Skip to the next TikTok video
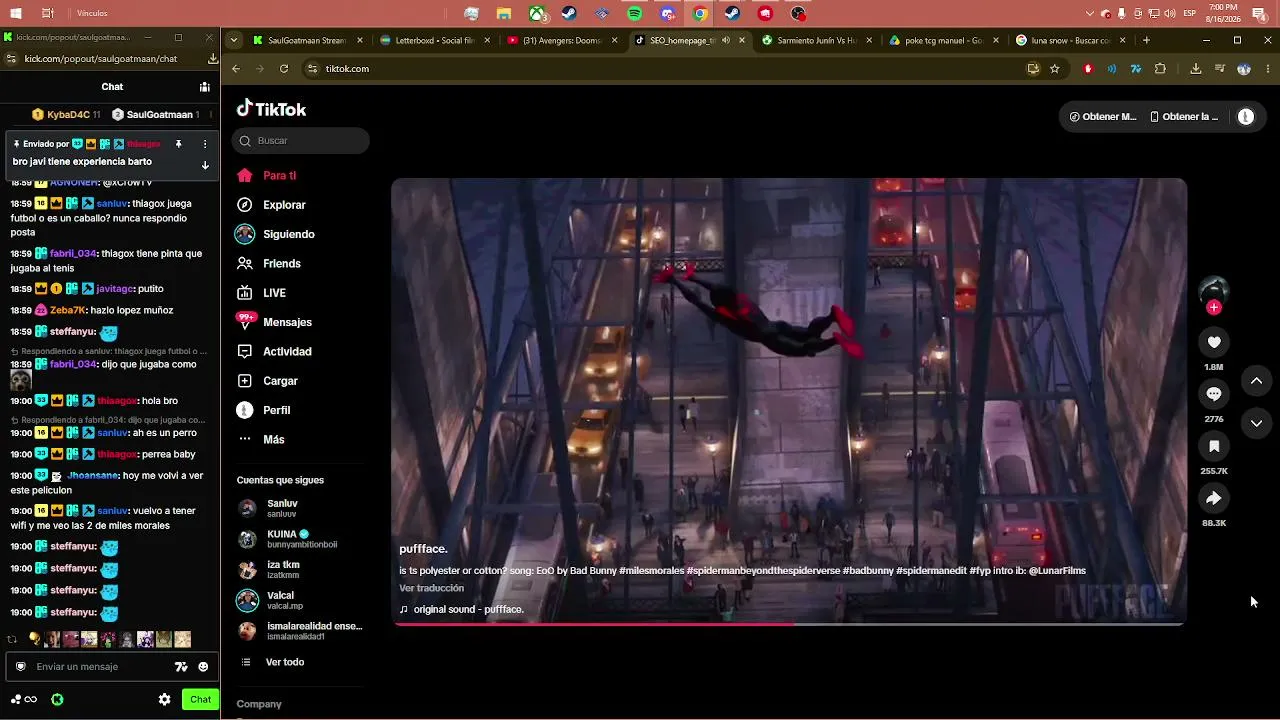The width and height of the screenshot is (1280, 720). 1256,423
